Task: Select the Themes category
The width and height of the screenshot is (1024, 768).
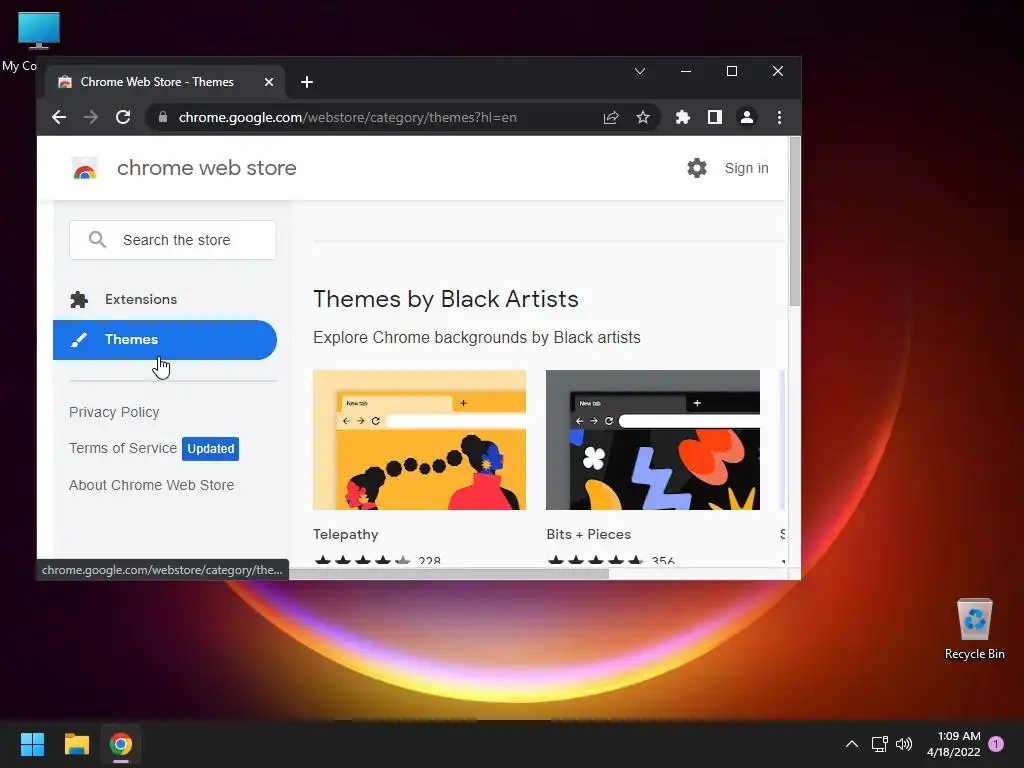Action: pos(165,340)
